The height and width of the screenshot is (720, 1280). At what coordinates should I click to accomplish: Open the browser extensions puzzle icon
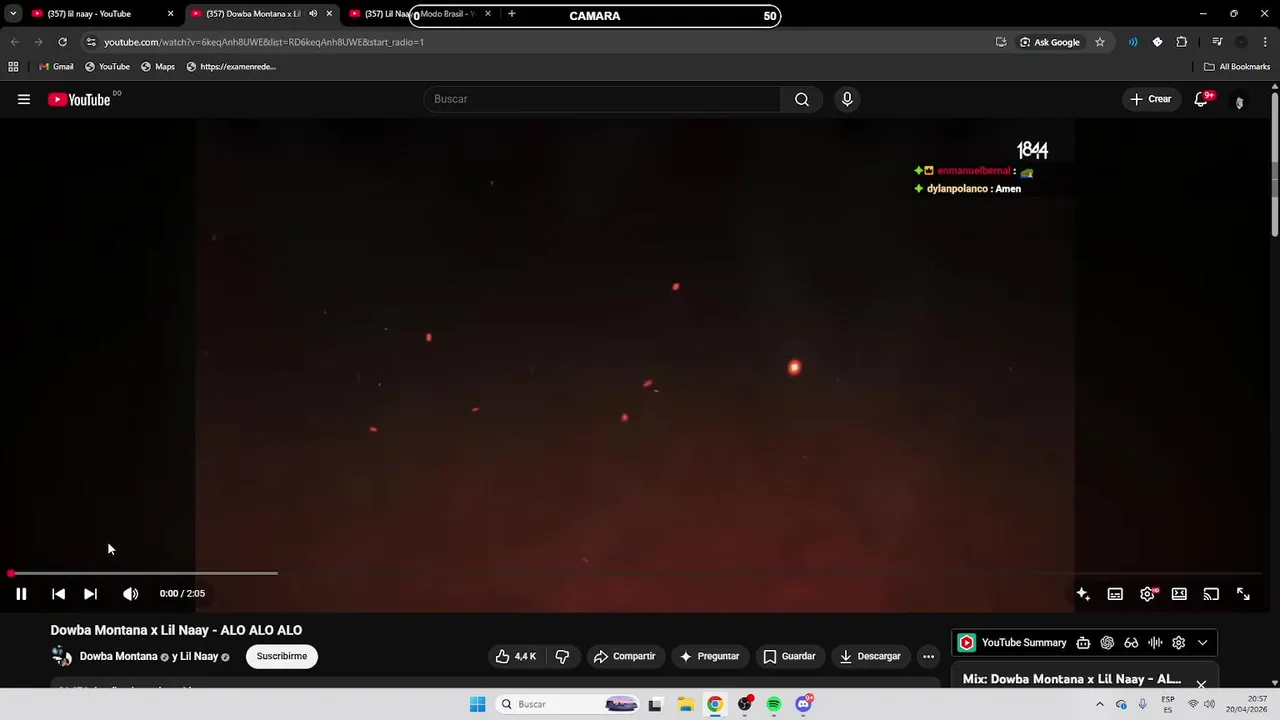(x=1182, y=42)
